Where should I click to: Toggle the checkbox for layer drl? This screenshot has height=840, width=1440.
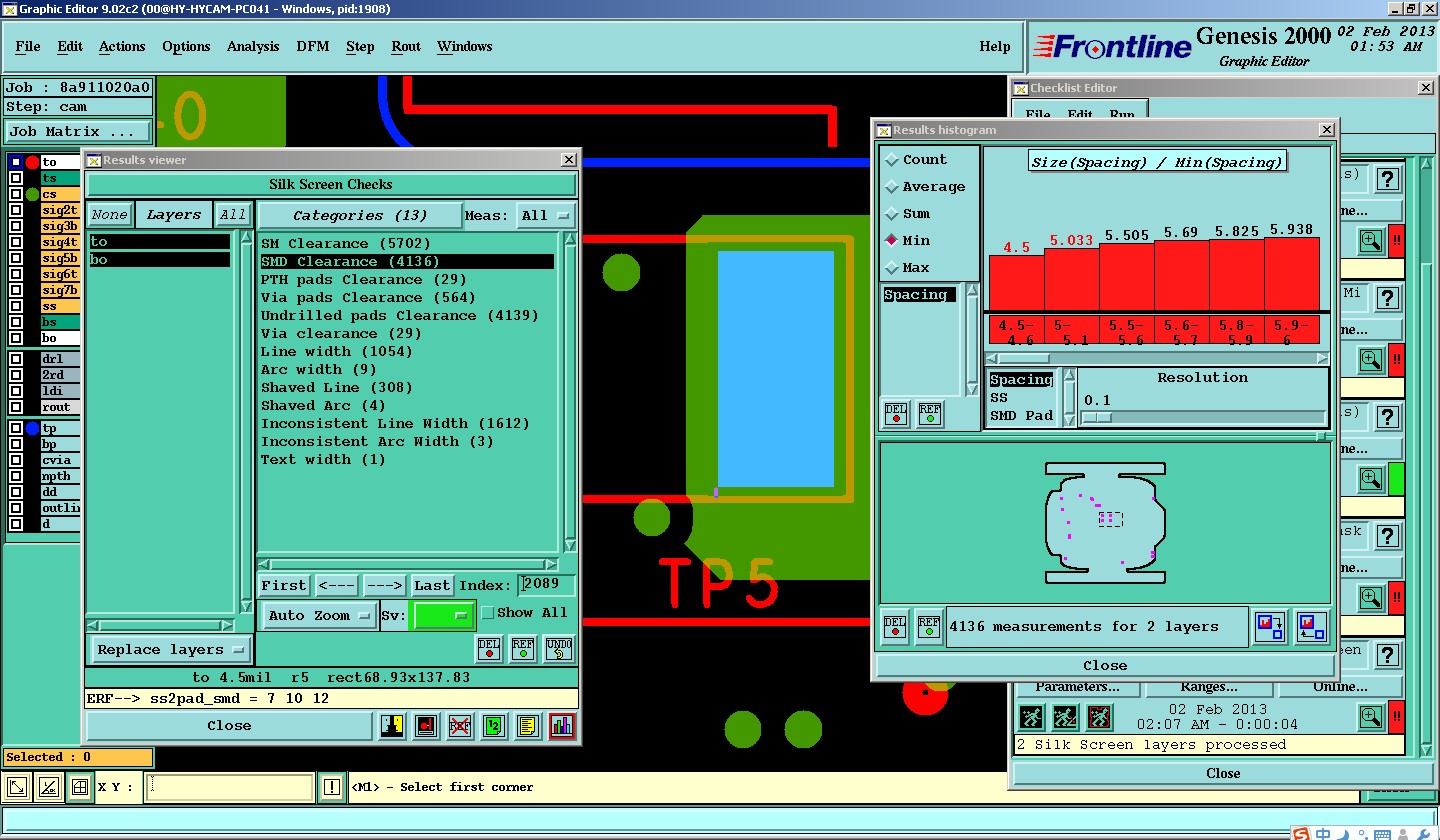[x=16, y=358]
